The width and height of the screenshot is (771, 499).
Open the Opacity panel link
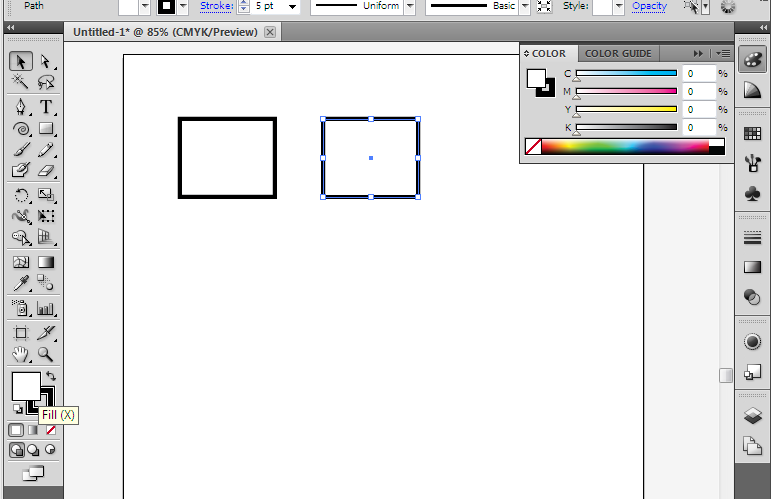tap(650, 6)
